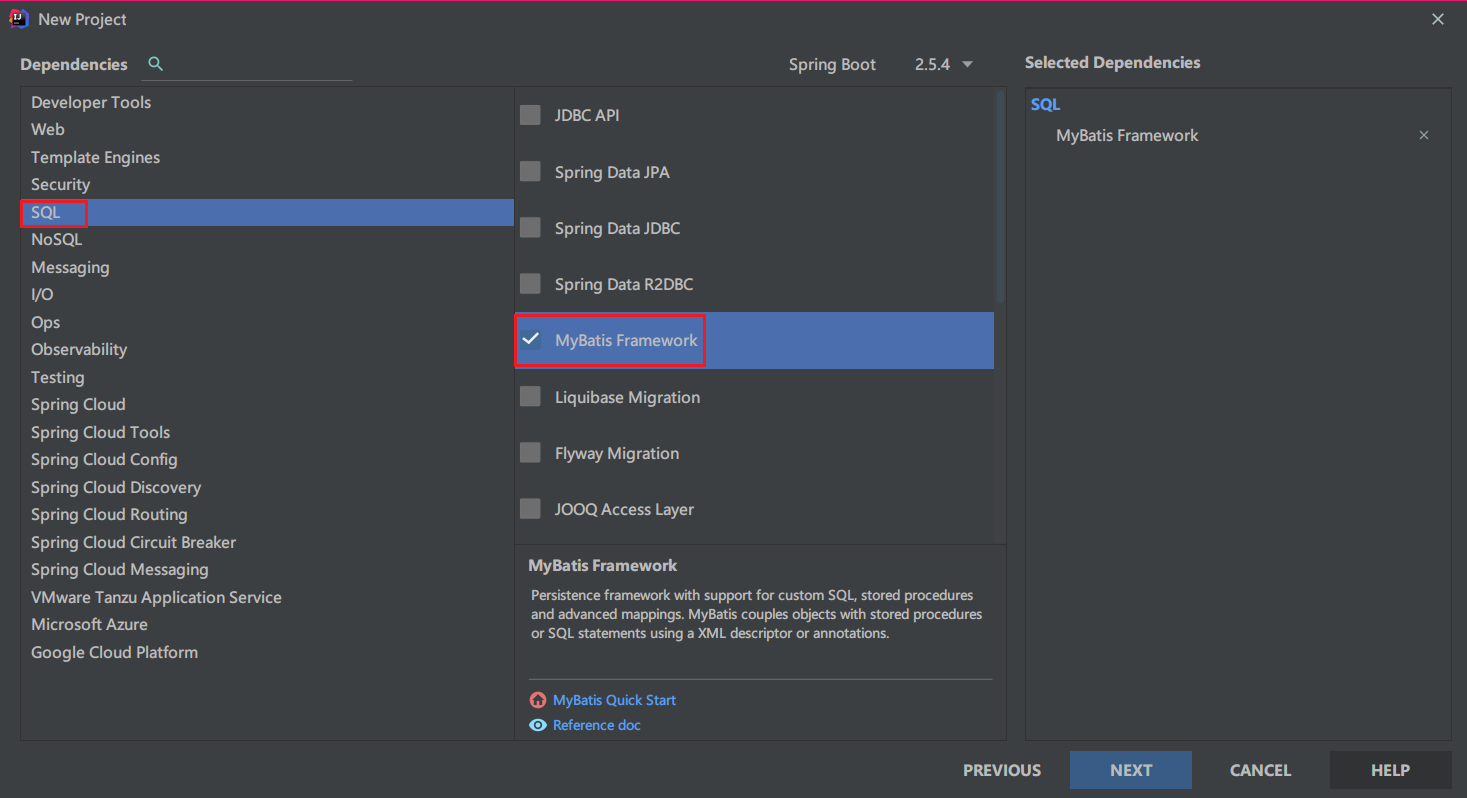Select the Spring Cloud category
The width and height of the screenshot is (1467, 798).
pyautogui.click(x=267, y=404)
